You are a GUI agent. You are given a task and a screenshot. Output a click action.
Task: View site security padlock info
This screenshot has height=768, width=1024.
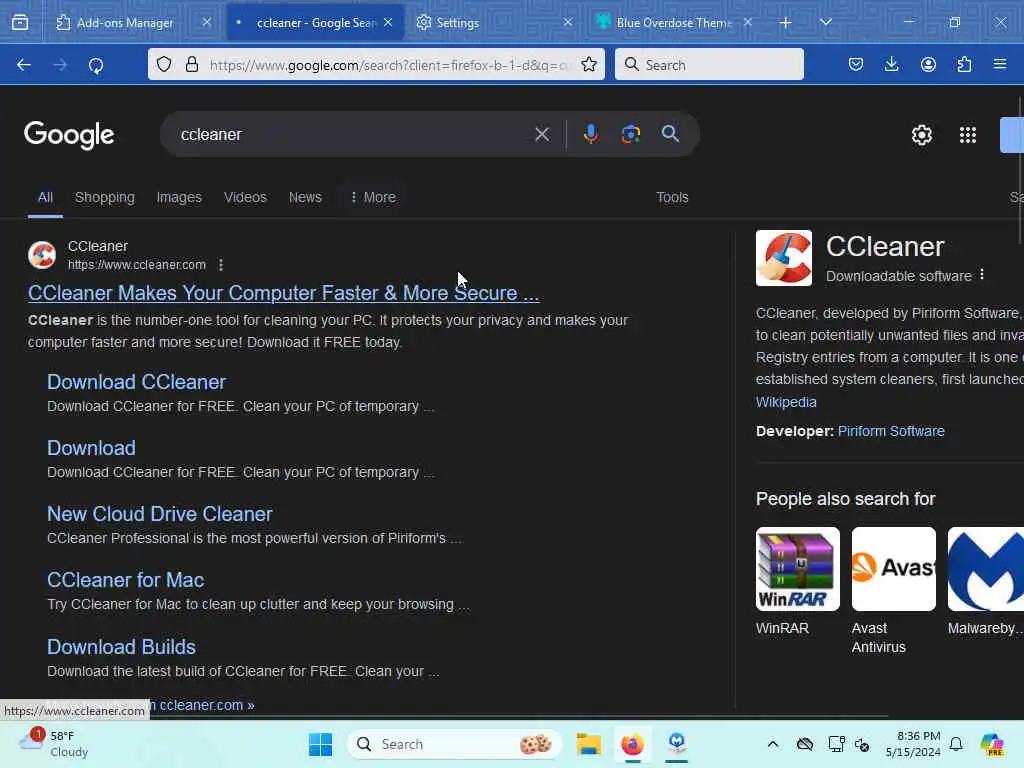click(191, 64)
